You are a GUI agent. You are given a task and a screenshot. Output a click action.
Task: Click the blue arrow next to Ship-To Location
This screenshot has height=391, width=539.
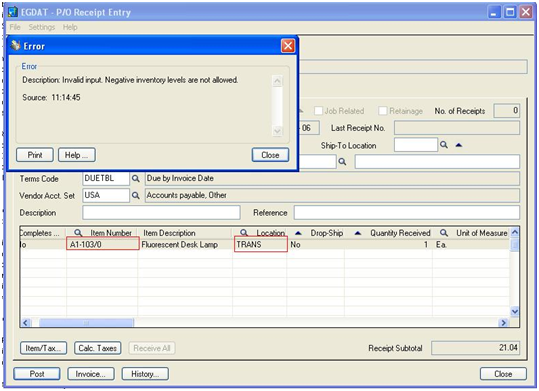(x=459, y=145)
